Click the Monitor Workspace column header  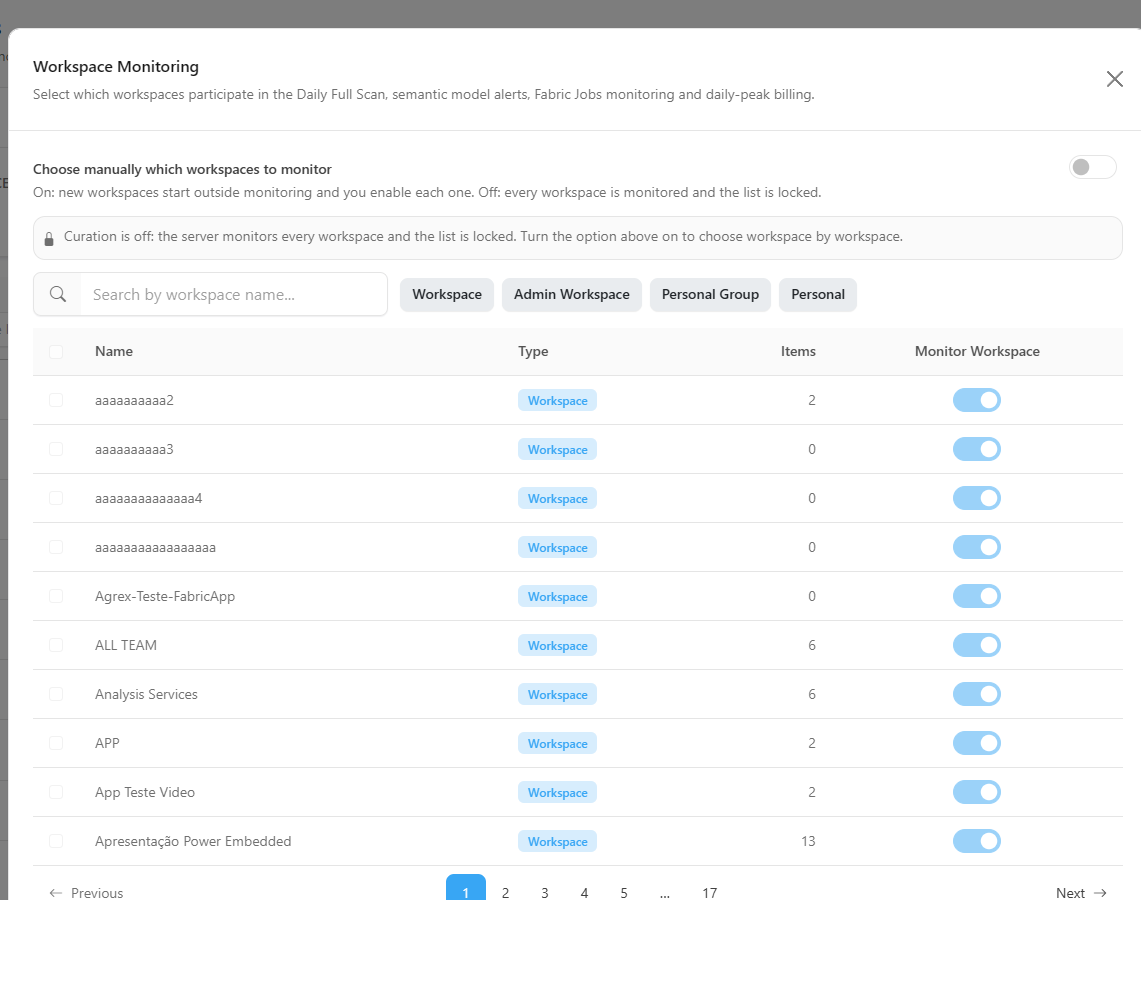coord(977,351)
